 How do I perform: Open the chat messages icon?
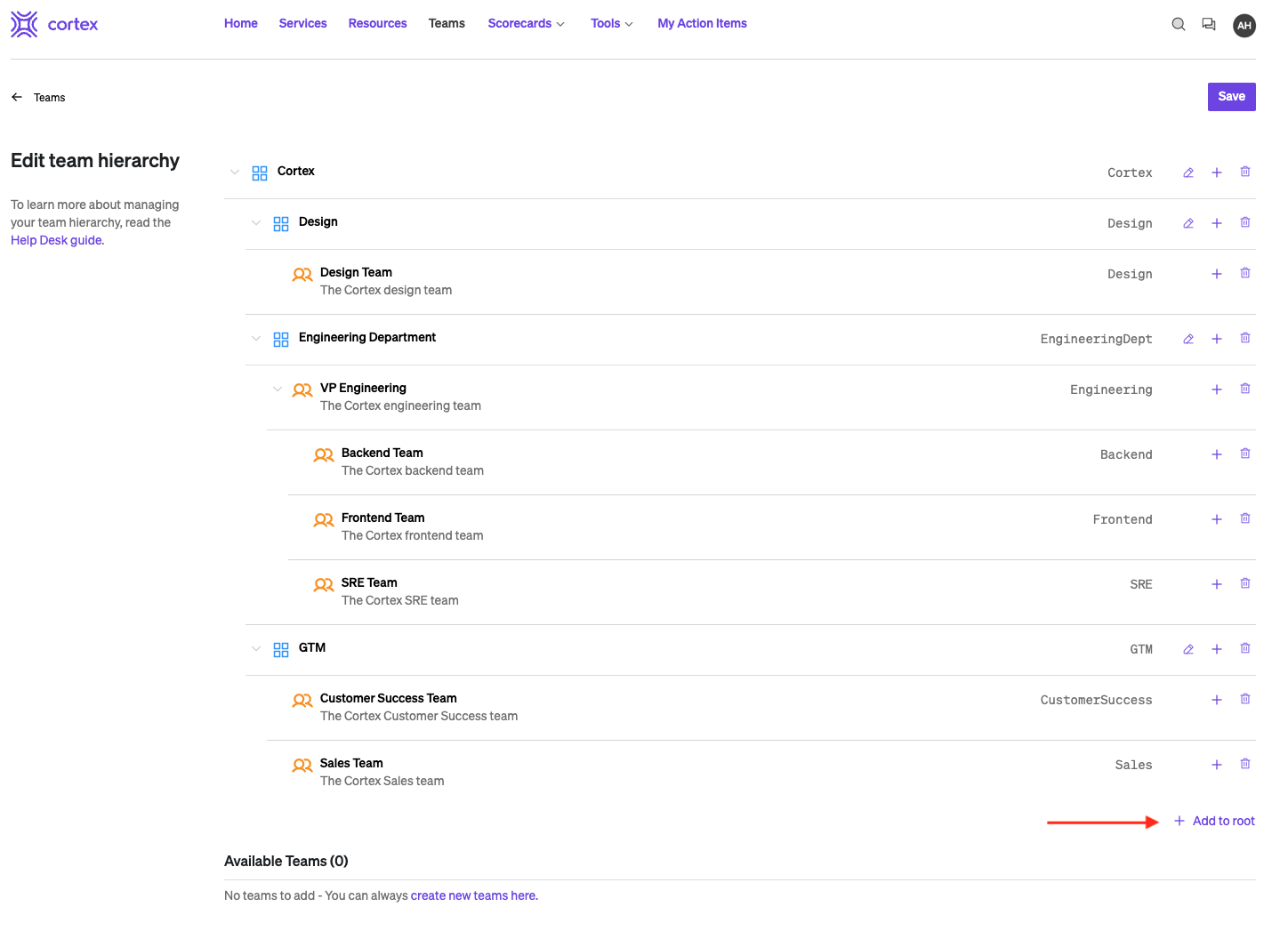1209,25
